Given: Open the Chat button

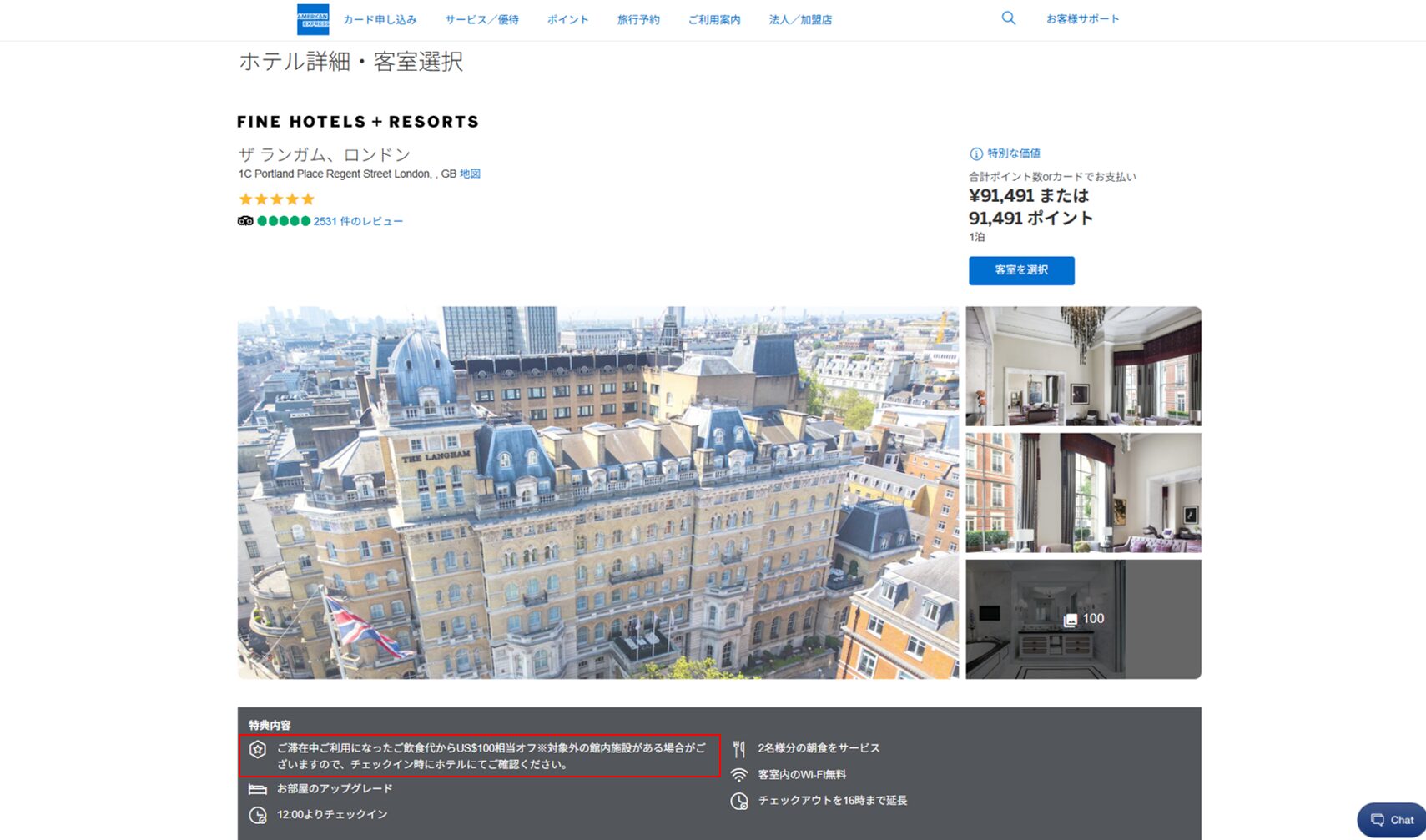Looking at the screenshot, I should pos(1392,820).
